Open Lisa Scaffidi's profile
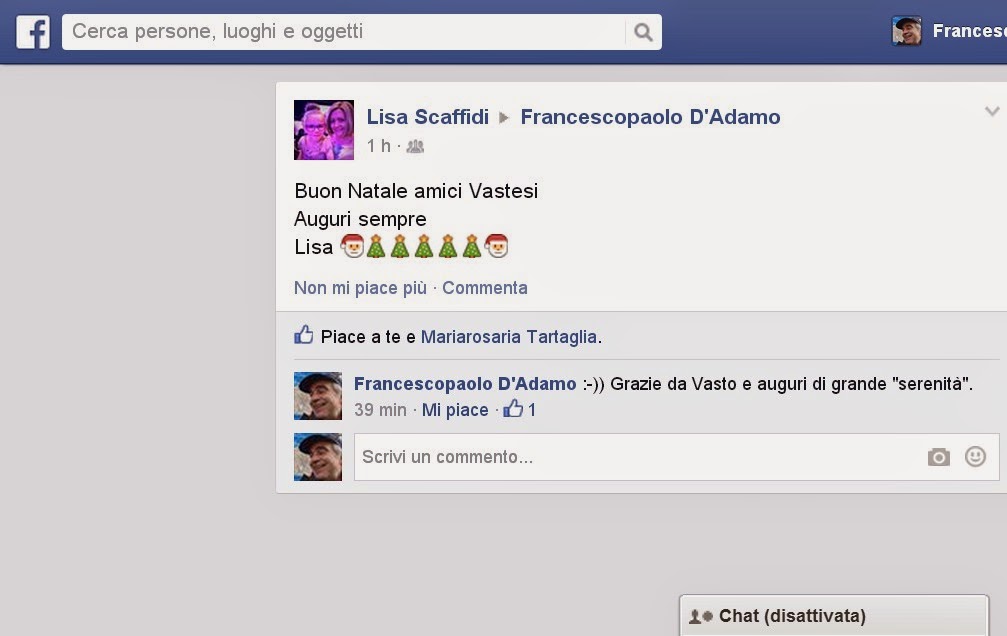 (428, 117)
